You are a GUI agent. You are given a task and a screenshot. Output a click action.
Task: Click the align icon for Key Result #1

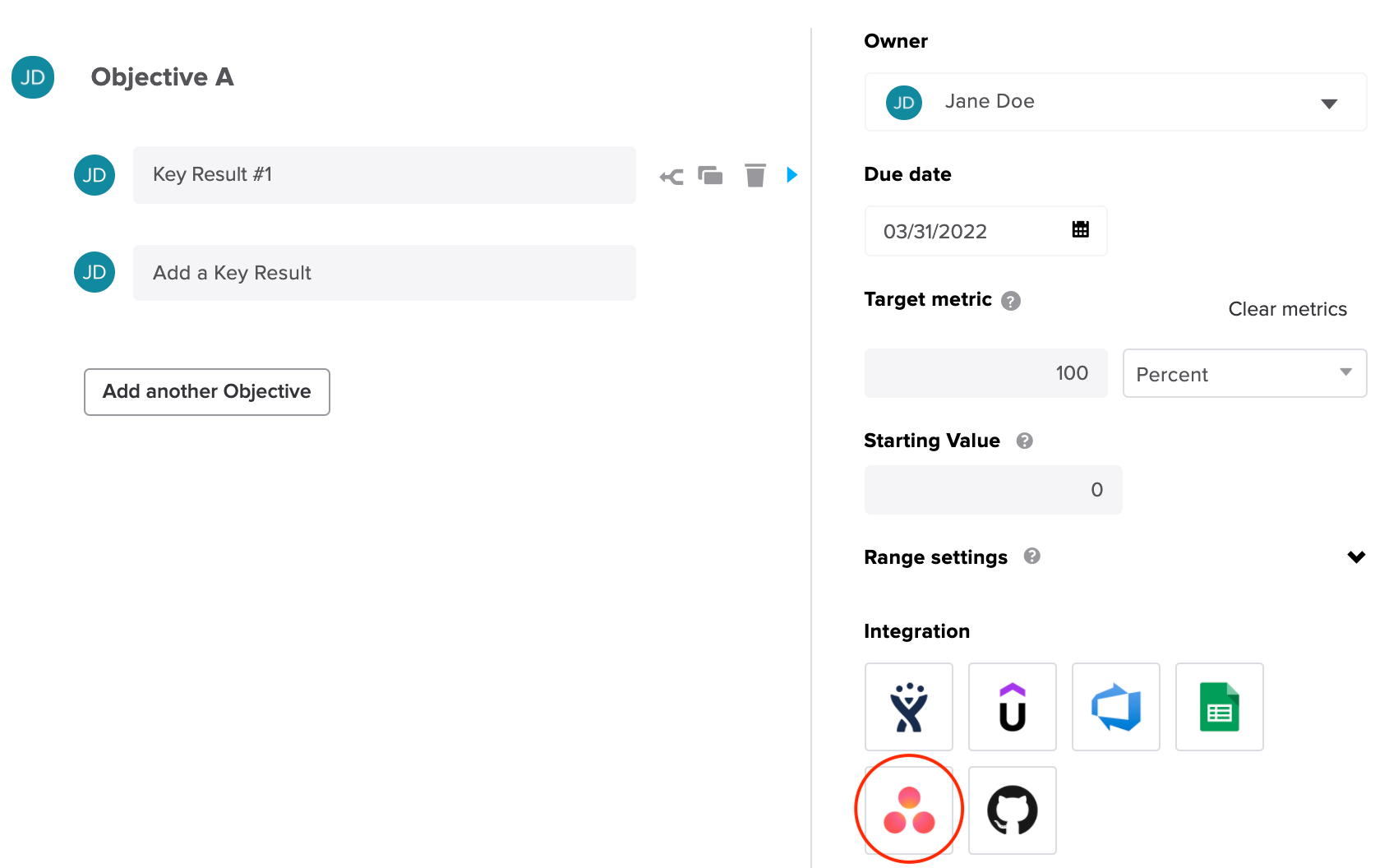(x=671, y=176)
